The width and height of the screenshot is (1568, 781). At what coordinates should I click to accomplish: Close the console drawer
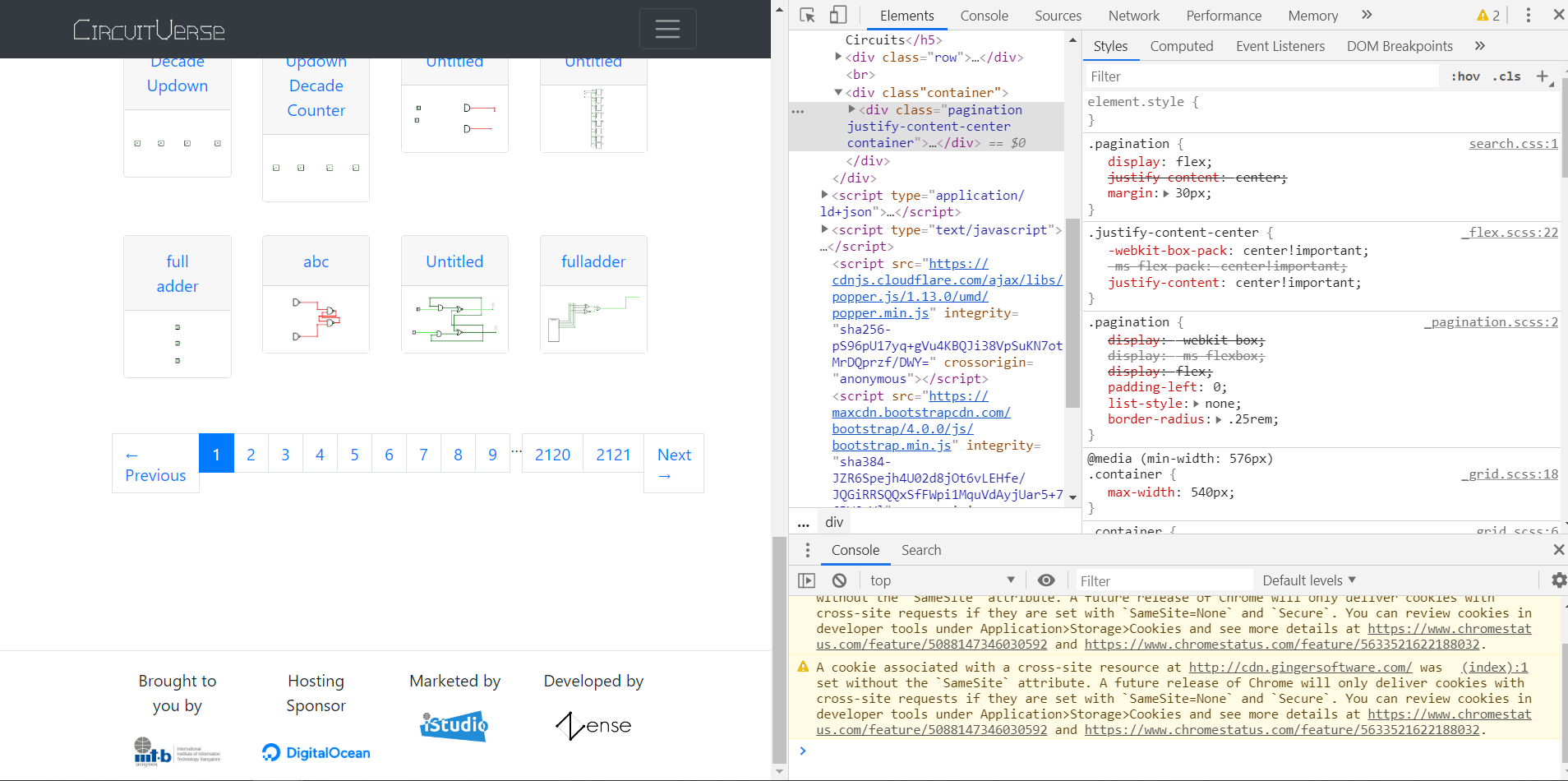coord(1558,550)
